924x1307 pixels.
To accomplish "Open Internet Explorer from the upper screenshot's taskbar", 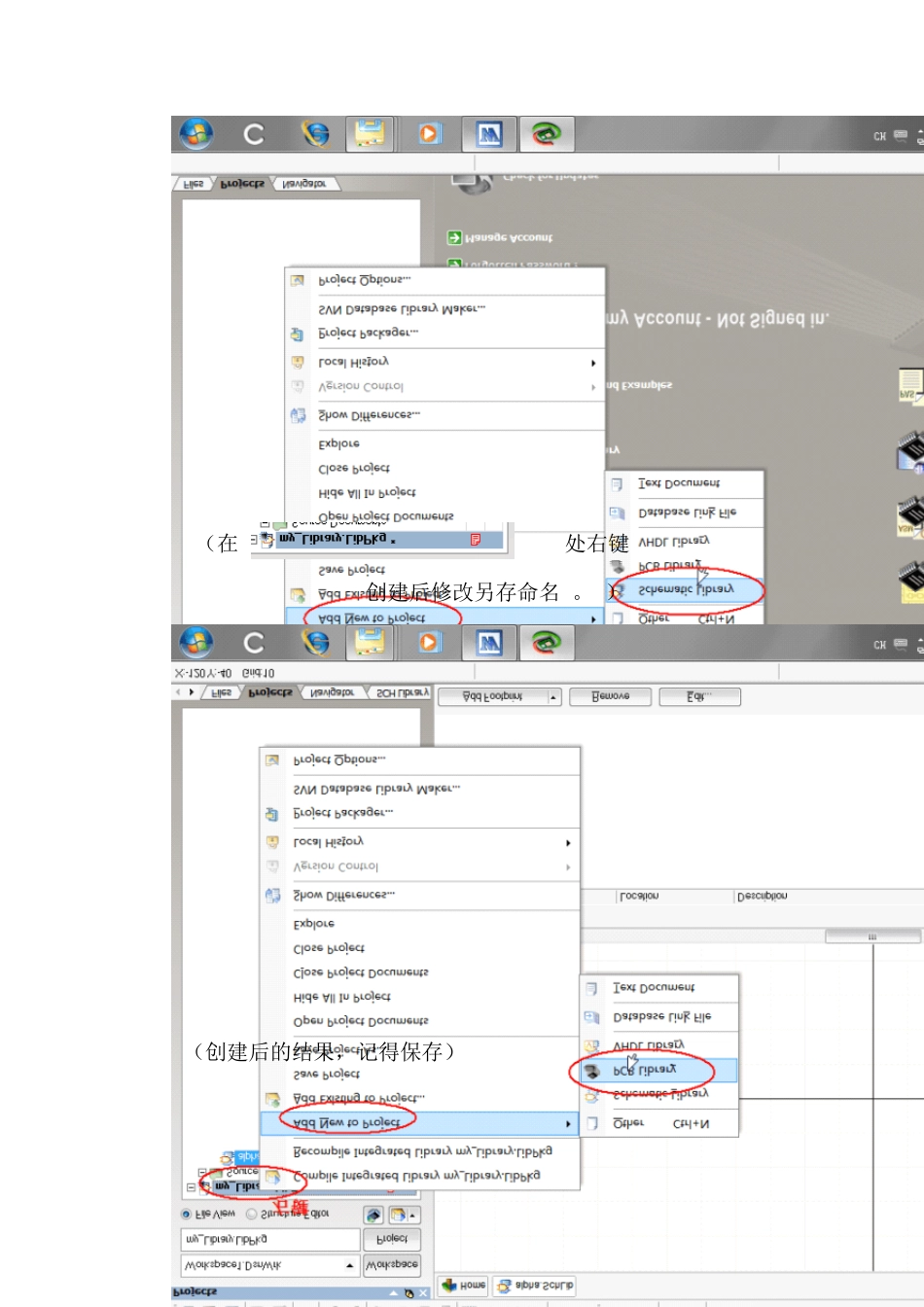I will click(x=314, y=133).
